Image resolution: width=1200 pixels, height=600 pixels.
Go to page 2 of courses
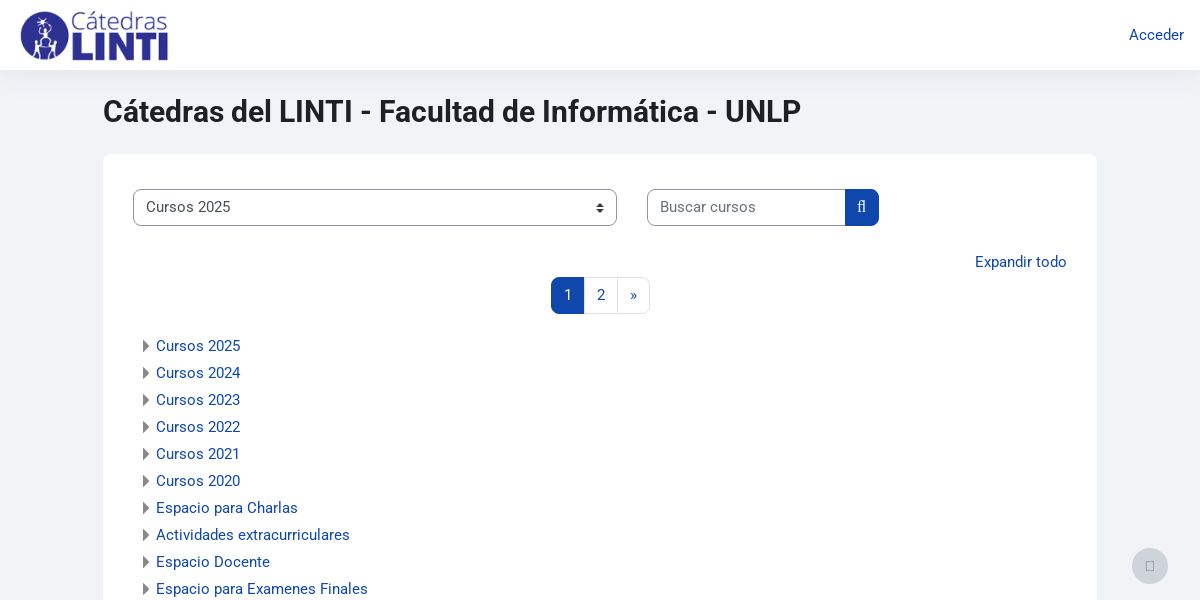[601, 295]
